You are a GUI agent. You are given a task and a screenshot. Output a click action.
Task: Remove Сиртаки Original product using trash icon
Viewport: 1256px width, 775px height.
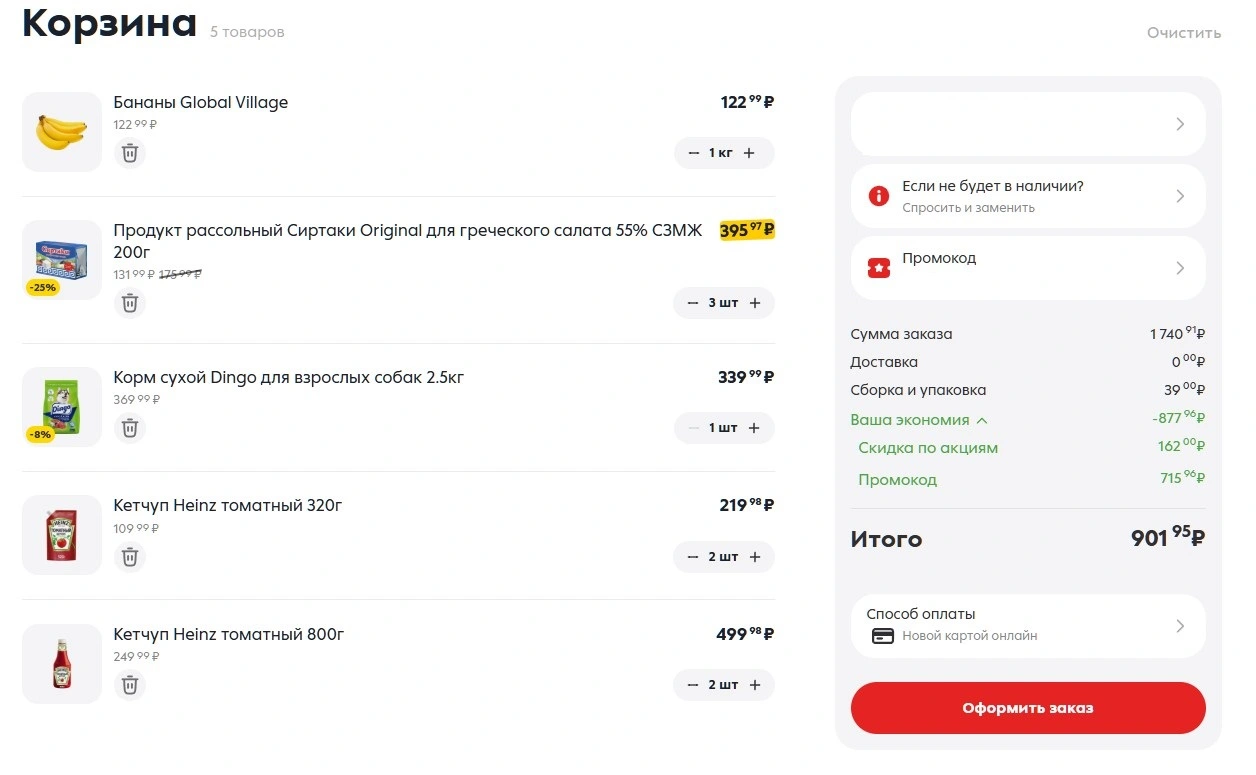(x=130, y=303)
